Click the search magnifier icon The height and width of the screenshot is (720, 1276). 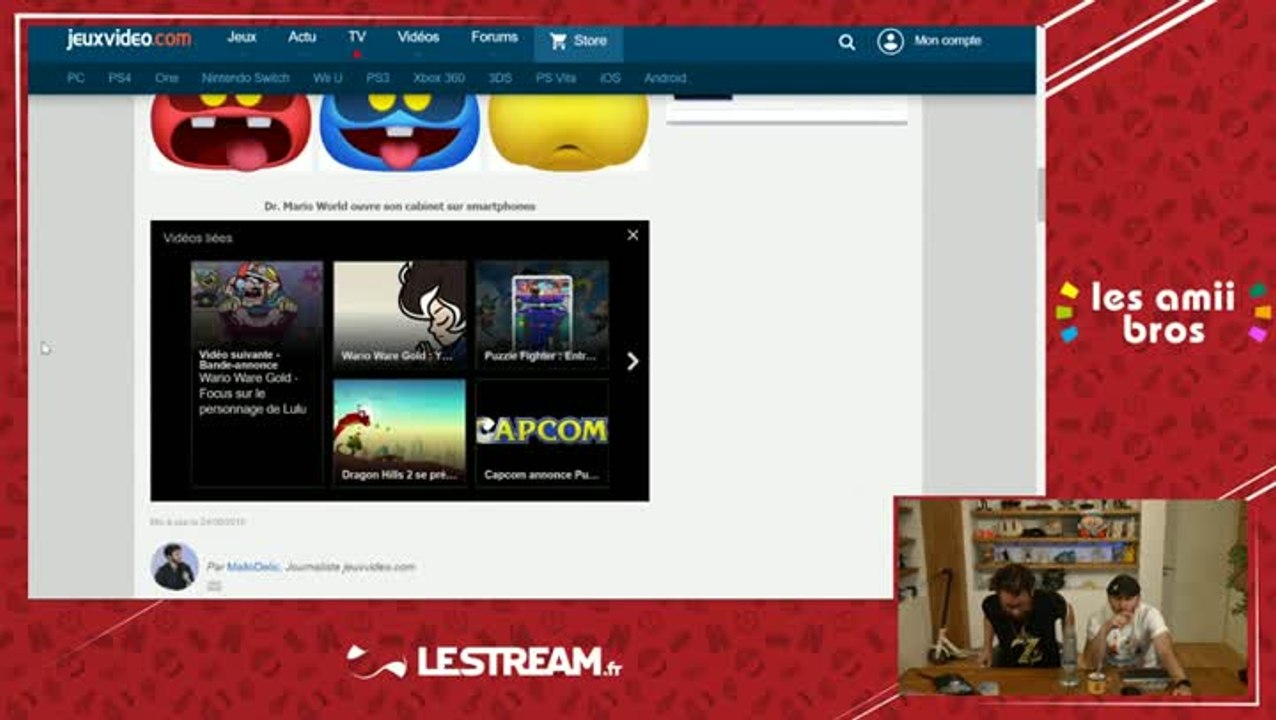coord(847,42)
